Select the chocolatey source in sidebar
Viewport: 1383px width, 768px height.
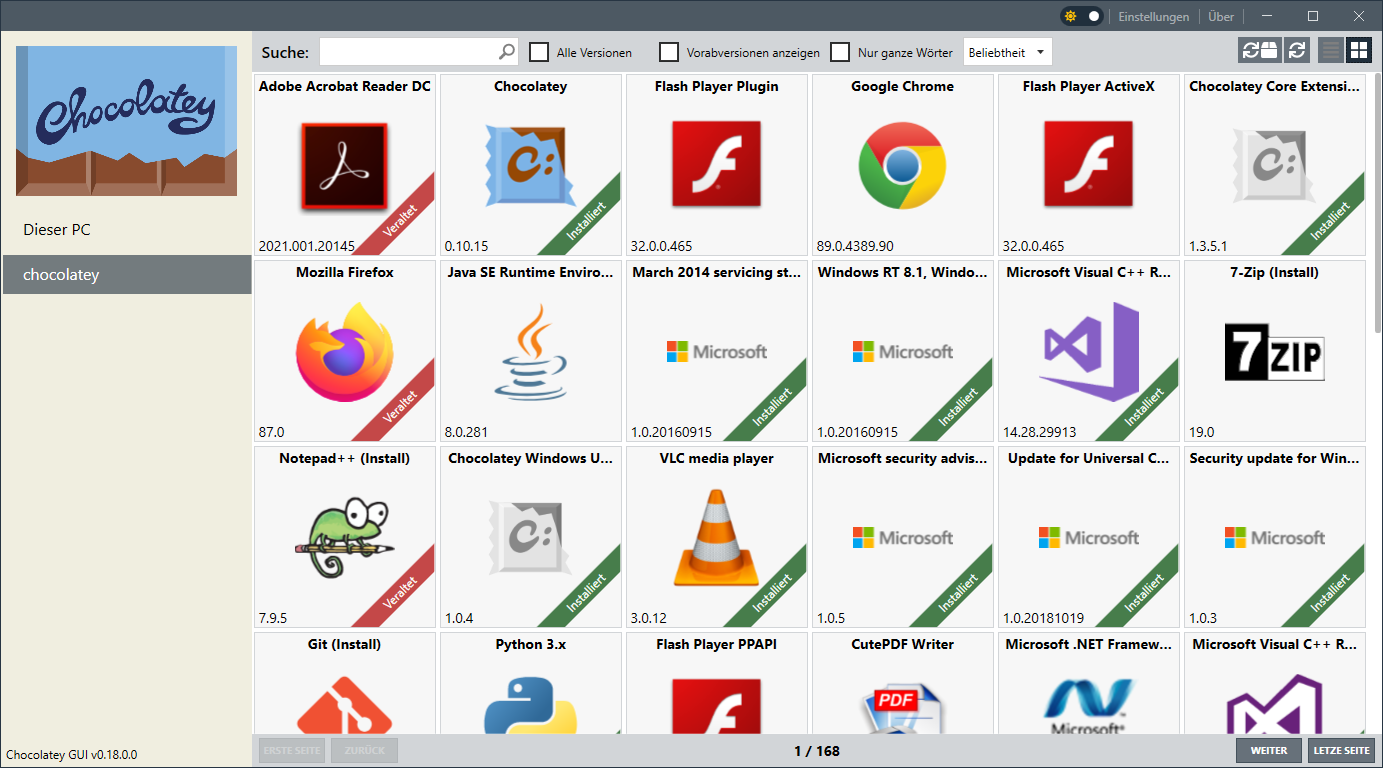[x=126, y=275]
